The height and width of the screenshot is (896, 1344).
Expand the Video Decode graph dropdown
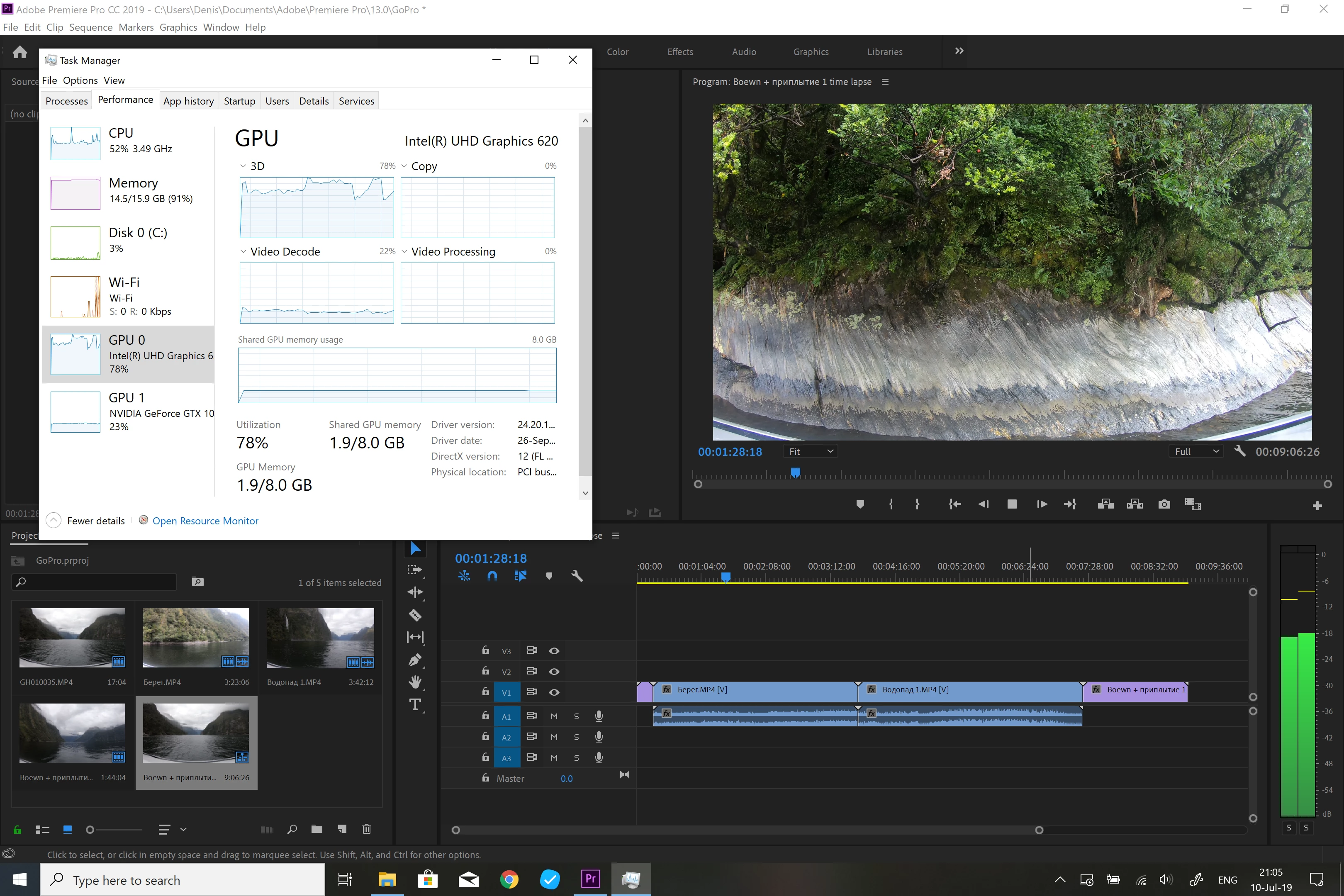coord(243,251)
